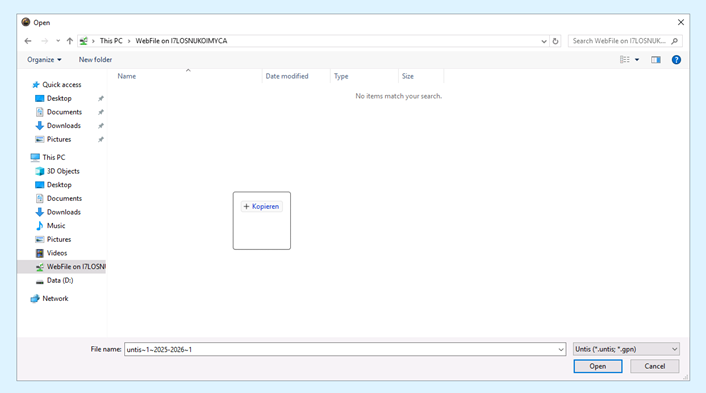Image resolution: width=706 pixels, height=393 pixels.
Task: Open Help with the question mark icon
Action: click(x=676, y=59)
